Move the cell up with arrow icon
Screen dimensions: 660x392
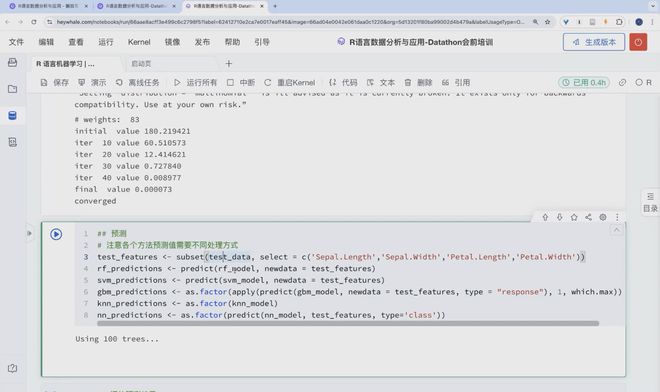tap(545, 217)
